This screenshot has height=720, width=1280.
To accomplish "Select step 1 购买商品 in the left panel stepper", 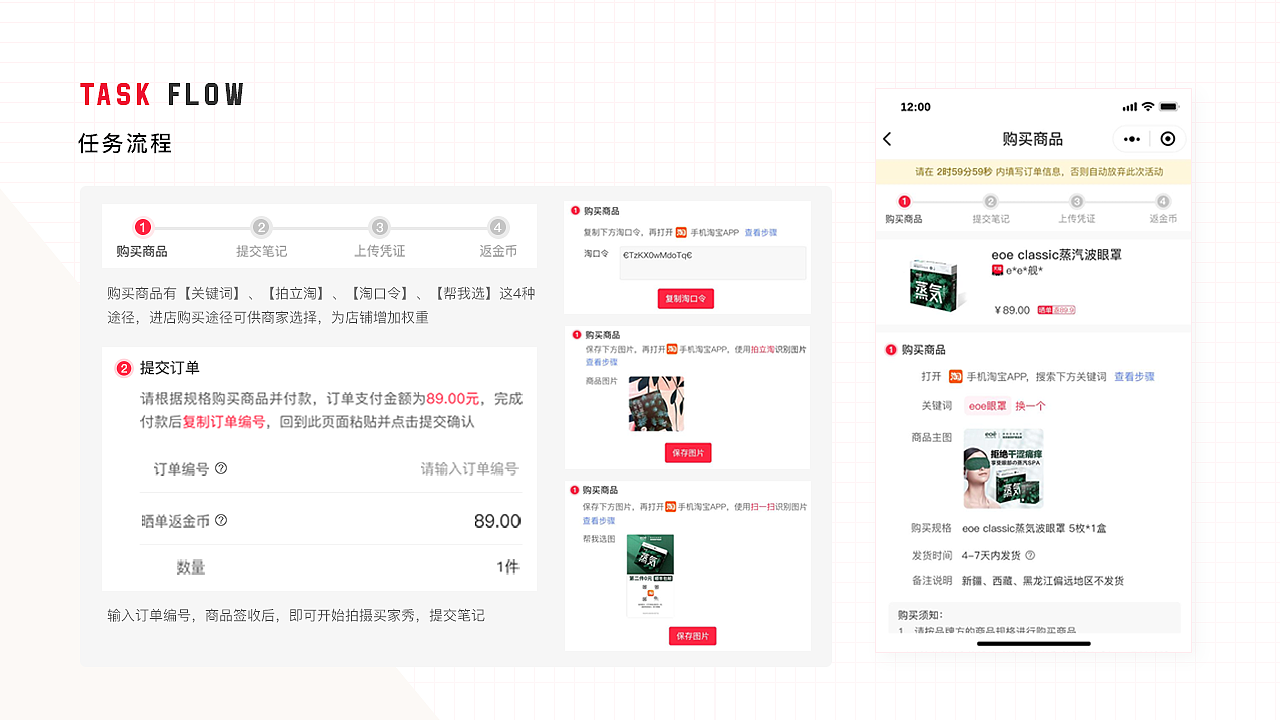I will click(142, 240).
